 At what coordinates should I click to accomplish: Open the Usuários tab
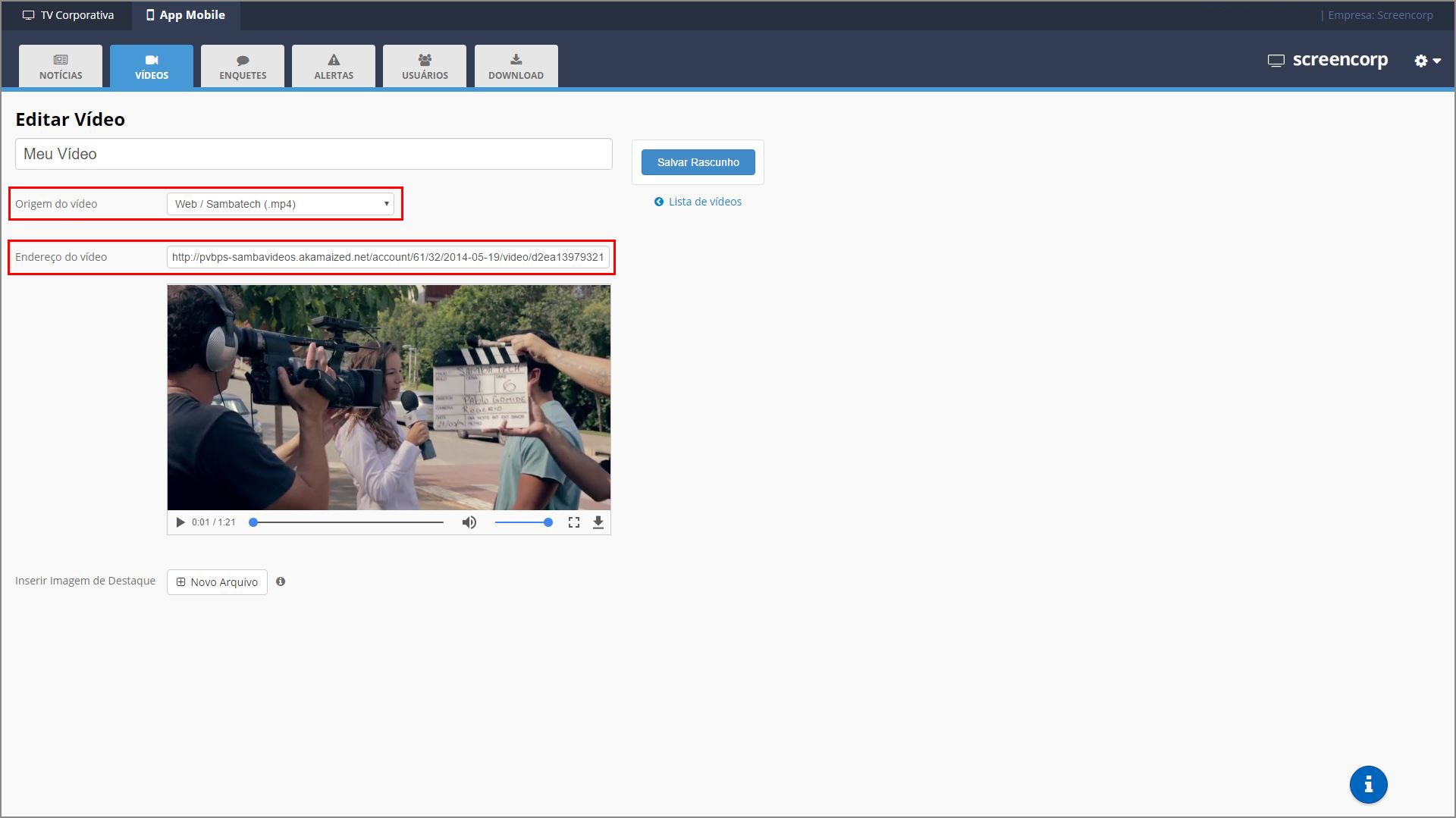click(x=425, y=67)
